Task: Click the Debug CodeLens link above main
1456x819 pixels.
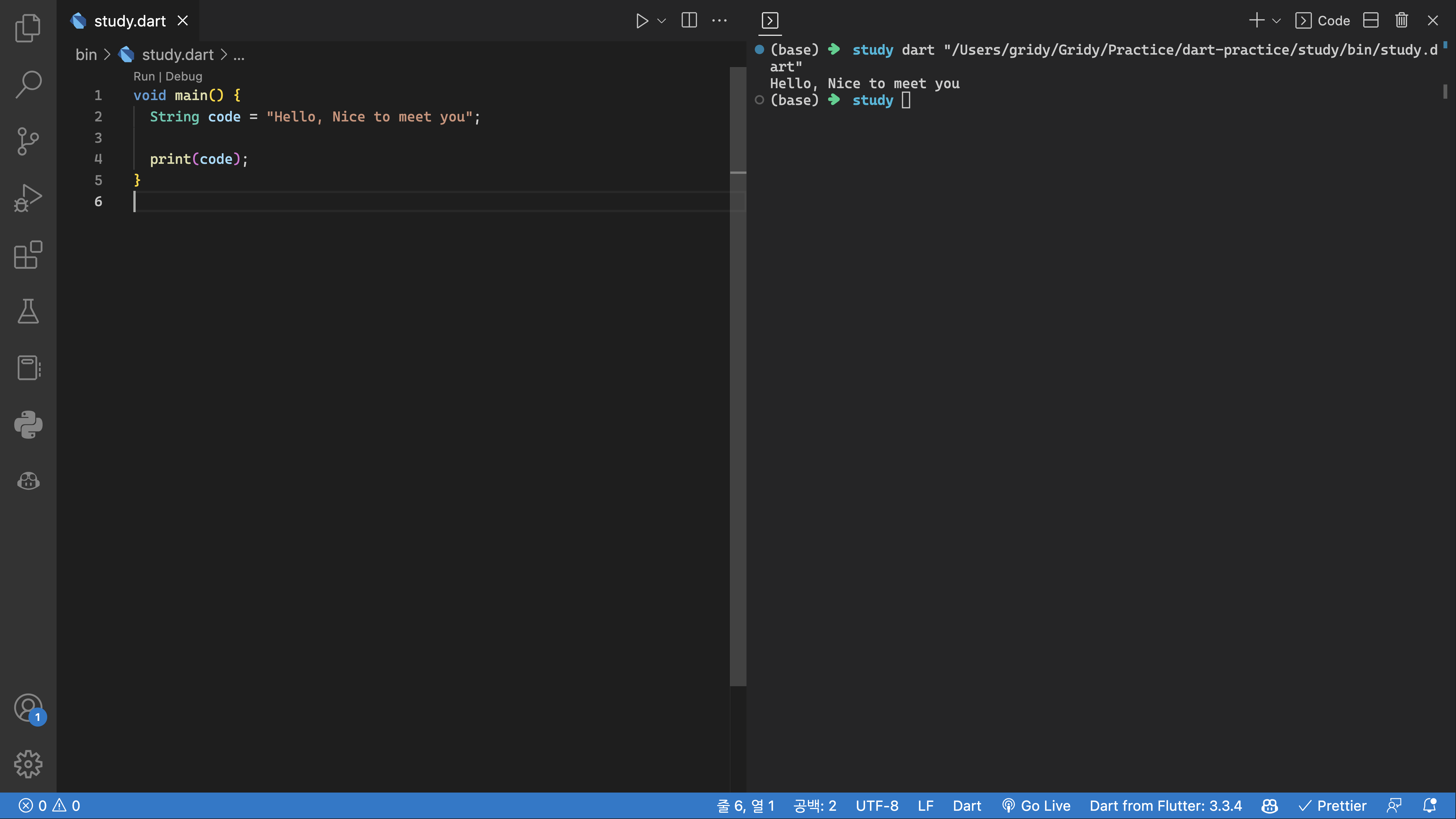Action: click(x=184, y=76)
